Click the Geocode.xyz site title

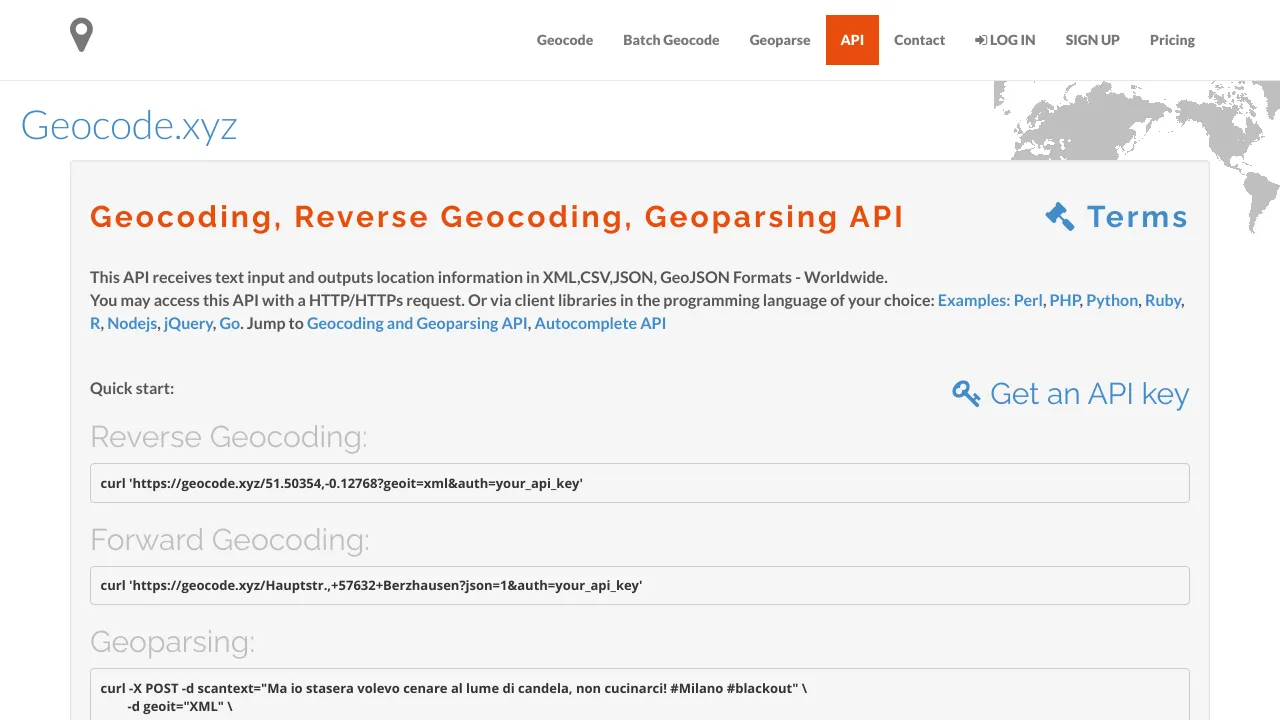tap(129, 126)
